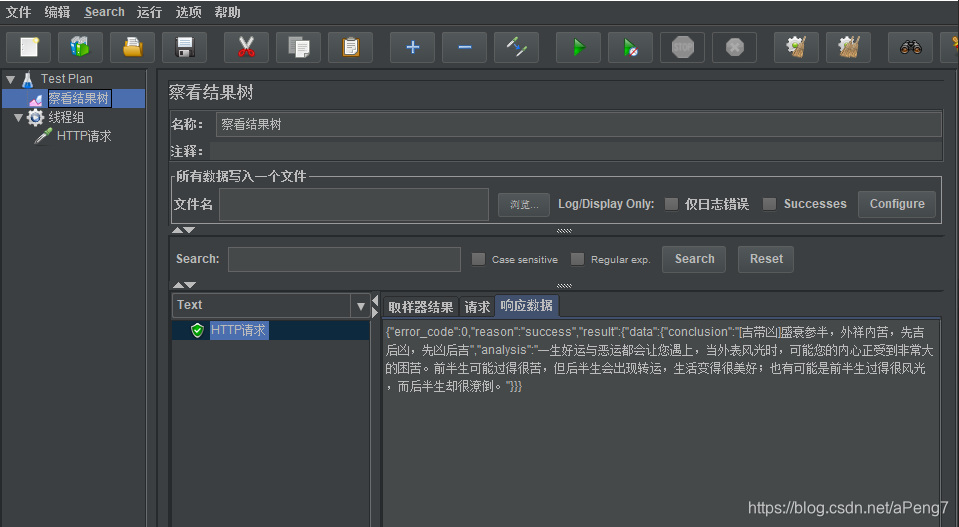Switch to the 取样器结果 tab

421,306
